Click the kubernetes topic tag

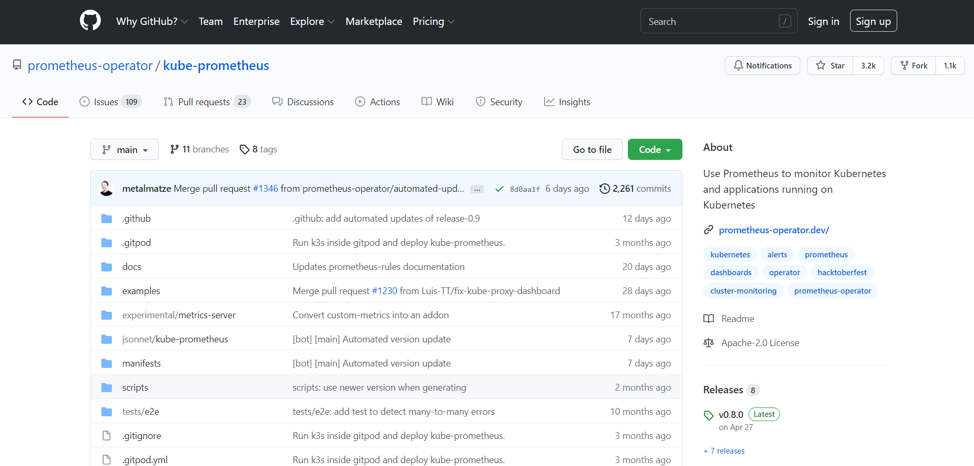[730, 255]
